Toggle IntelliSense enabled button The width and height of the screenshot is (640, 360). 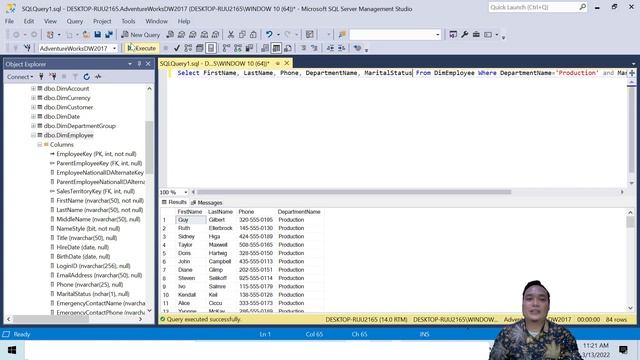click(x=211, y=48)
